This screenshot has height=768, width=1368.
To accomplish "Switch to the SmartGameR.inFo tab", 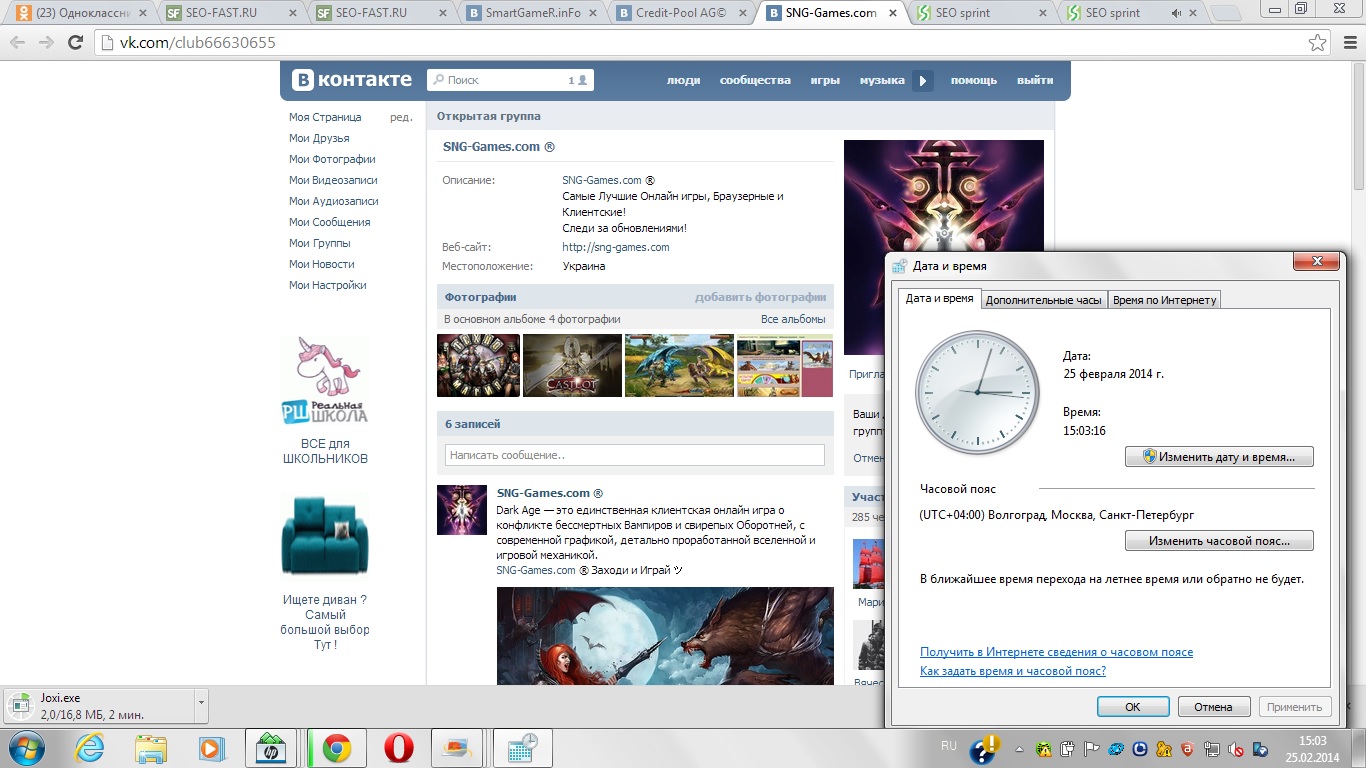I will point(532,13).
